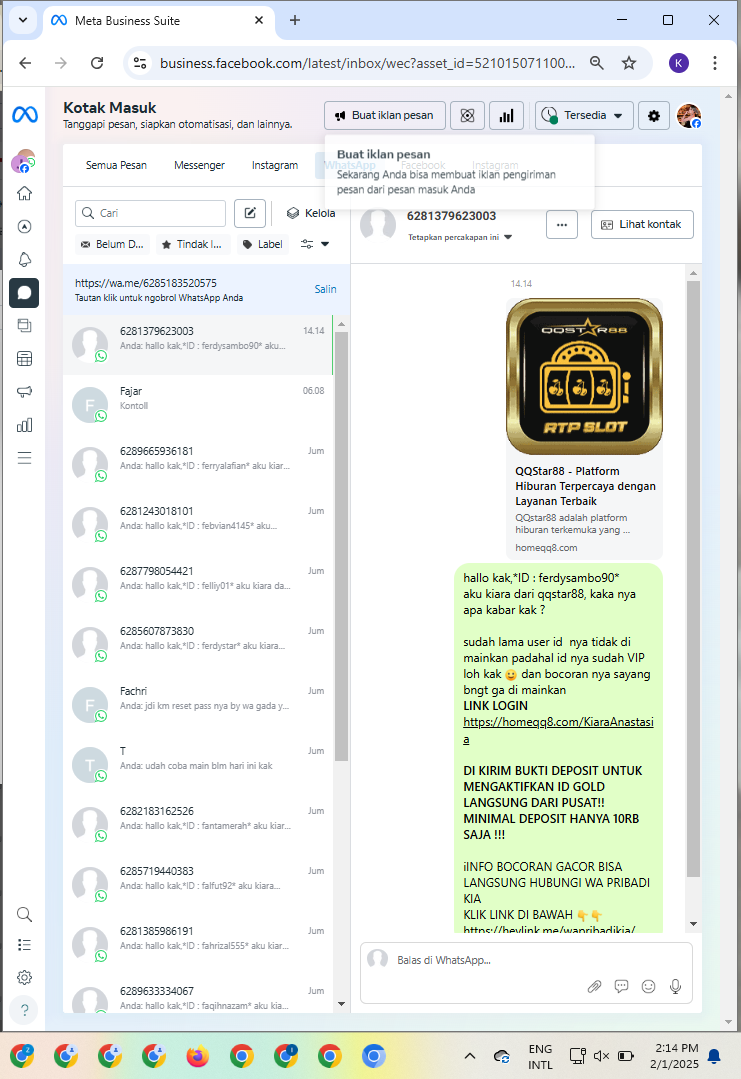
Task: Click the browser zoom magnifier icon
Action: click(x=597, y=63)
